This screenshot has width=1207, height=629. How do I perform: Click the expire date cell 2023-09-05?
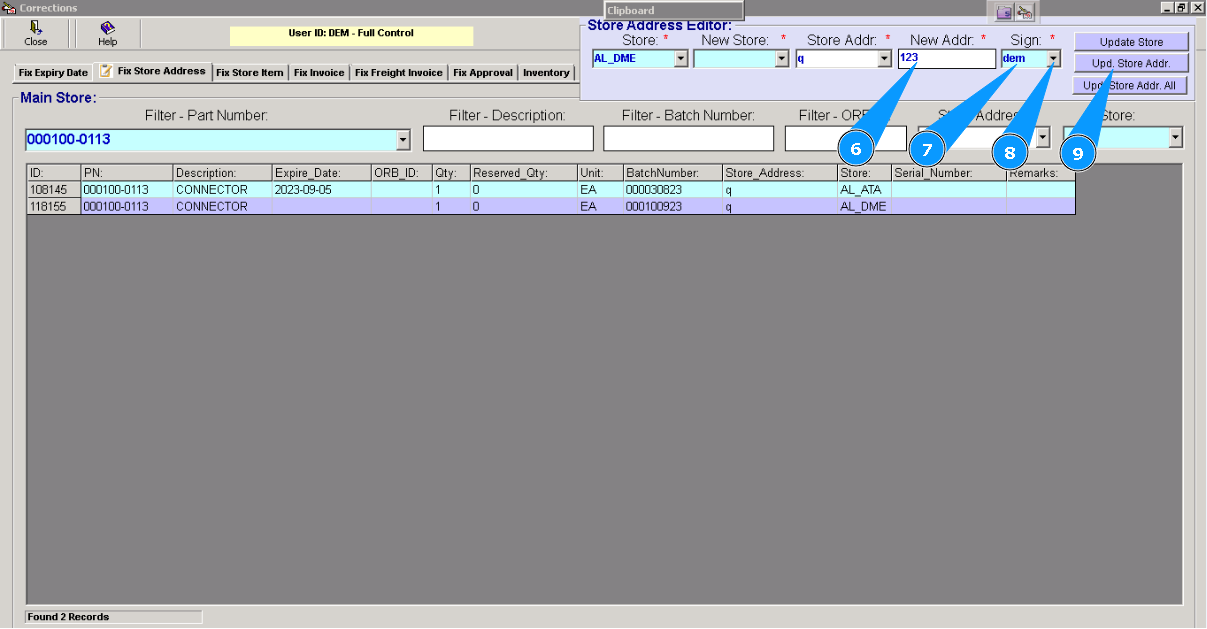(x=321, y=189)
